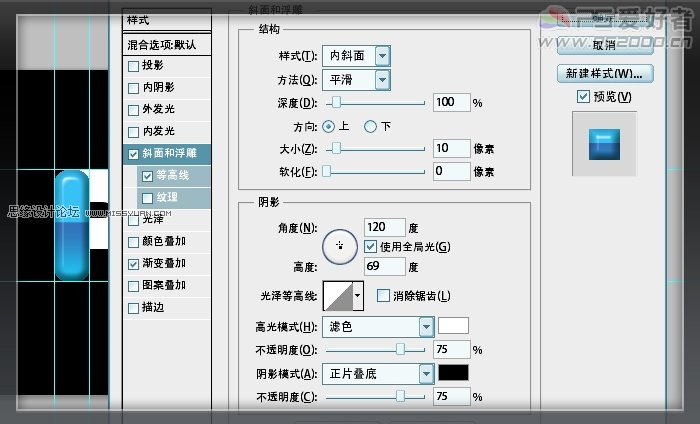700x424 pixels.
Task: Click the blue style preview thumbnail
Action: (x=604, y=144)
